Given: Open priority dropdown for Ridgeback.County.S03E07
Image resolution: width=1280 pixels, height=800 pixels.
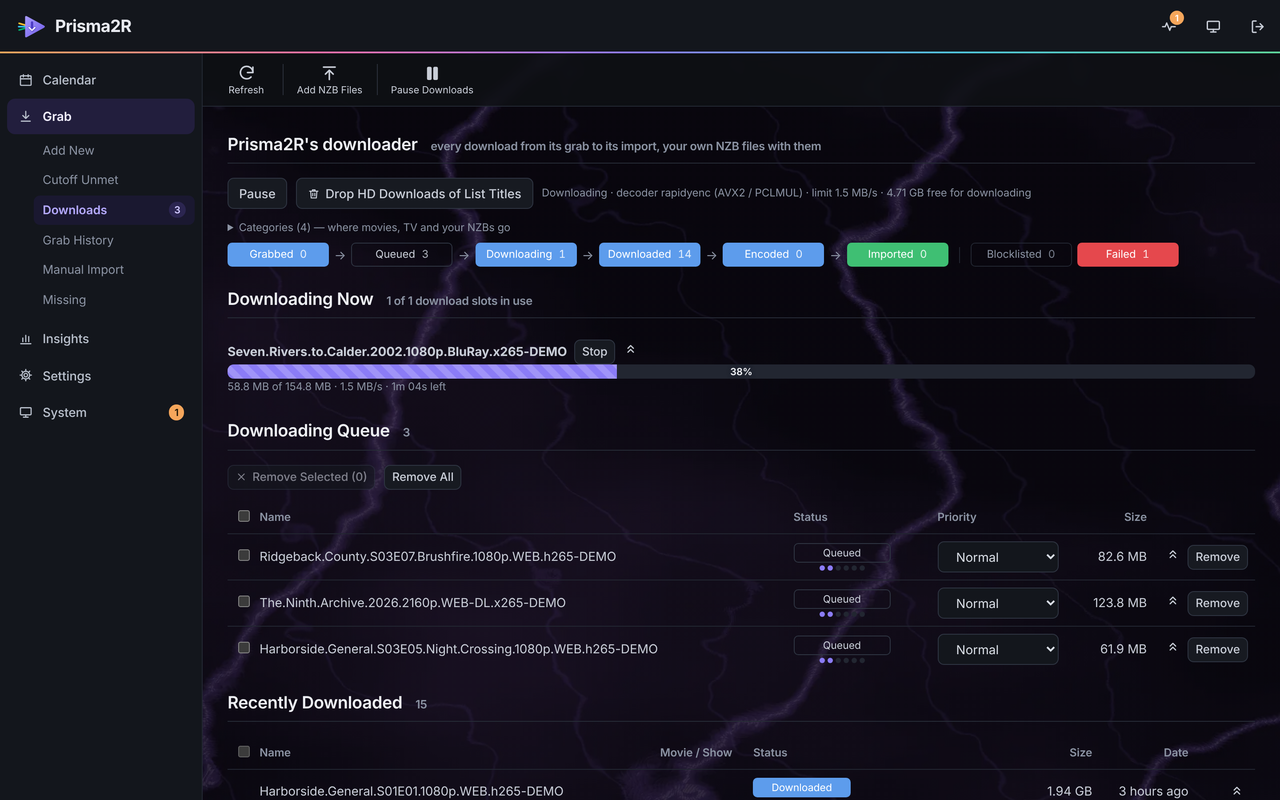Looking at the screenshot, I should (998, 557).
